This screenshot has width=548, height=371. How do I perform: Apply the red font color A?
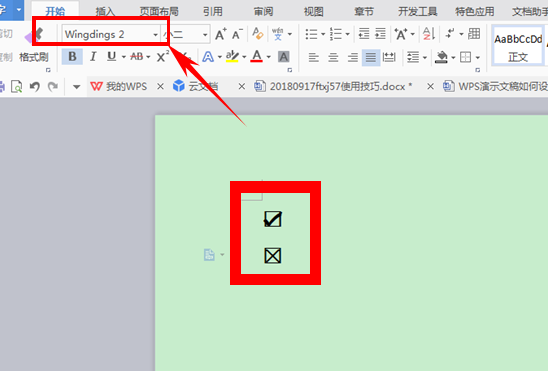pyautogui.click(x=257, y=57)
